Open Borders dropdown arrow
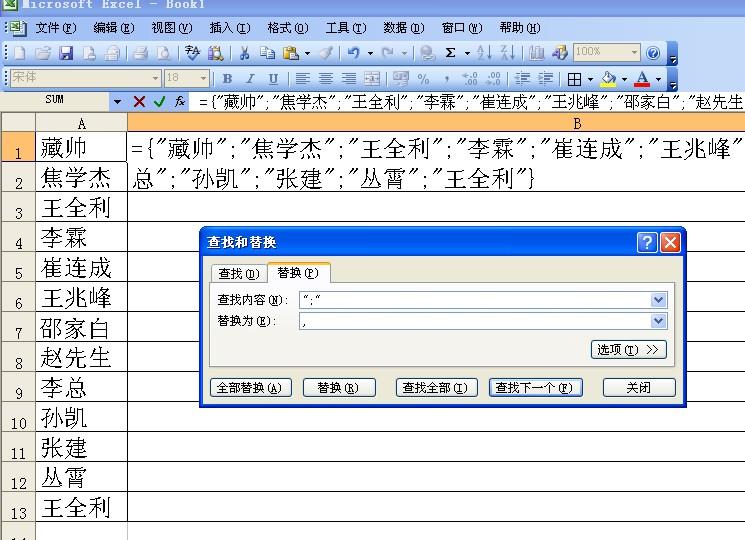The image size is (745, 540). point(590,79)
